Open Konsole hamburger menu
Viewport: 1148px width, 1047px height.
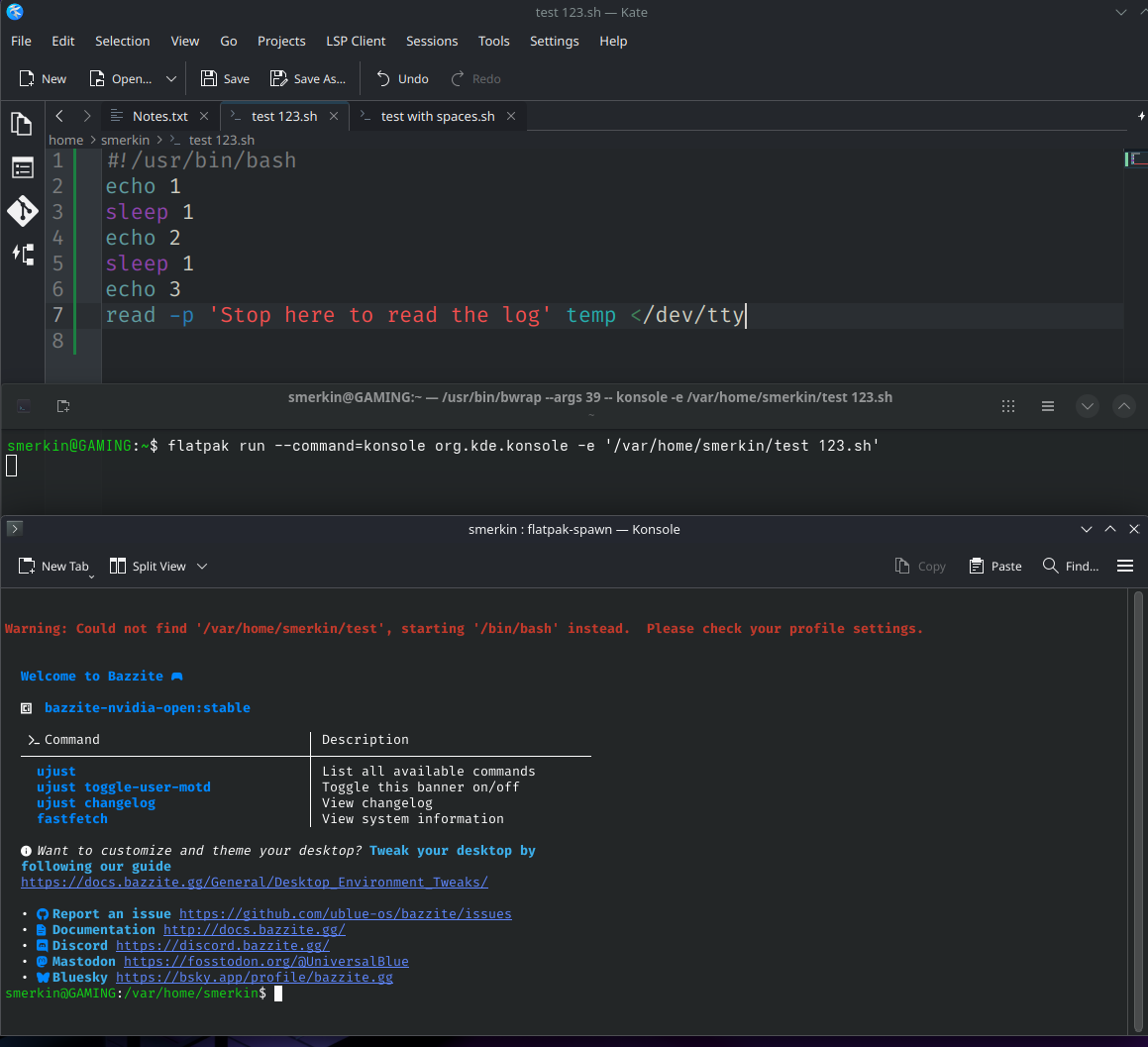[1125, 566]
